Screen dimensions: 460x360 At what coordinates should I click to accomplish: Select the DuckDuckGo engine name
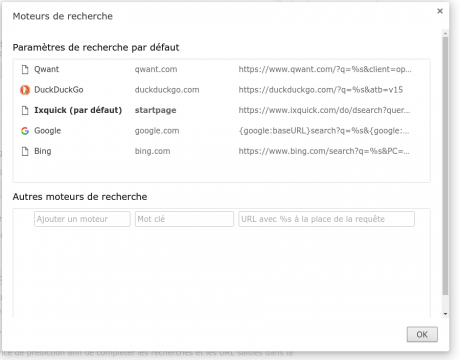tap(59, 90)
